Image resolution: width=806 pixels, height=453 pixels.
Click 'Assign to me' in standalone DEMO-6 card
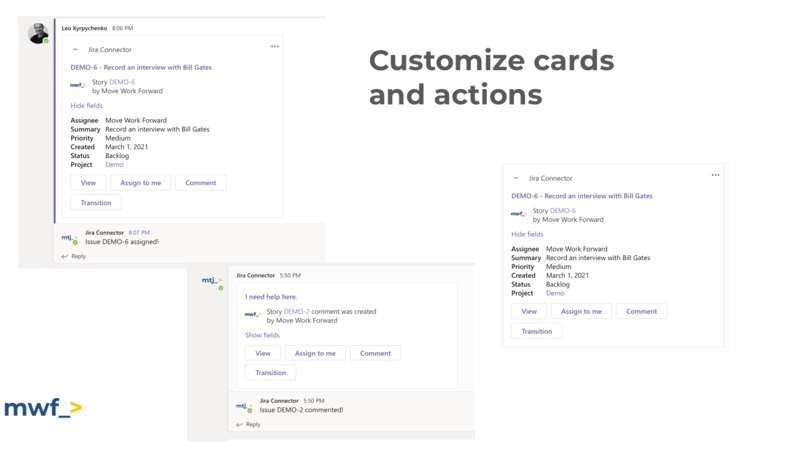[581, 311]
